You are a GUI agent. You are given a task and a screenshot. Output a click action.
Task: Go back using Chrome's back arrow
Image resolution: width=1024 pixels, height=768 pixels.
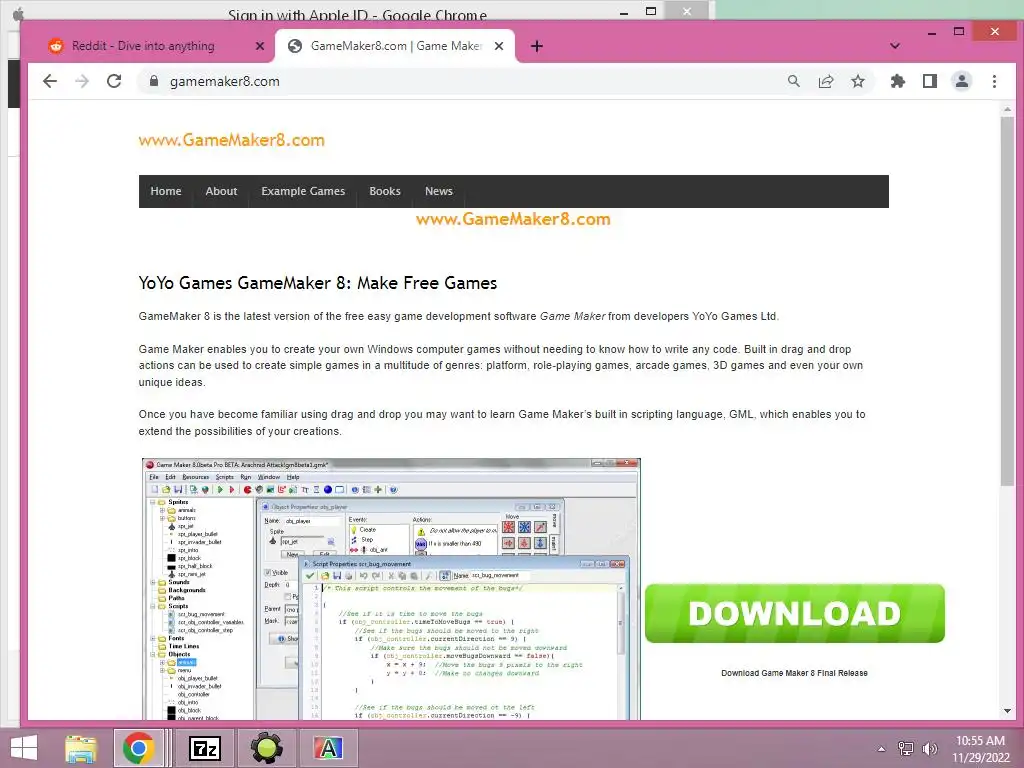point(50,81)
